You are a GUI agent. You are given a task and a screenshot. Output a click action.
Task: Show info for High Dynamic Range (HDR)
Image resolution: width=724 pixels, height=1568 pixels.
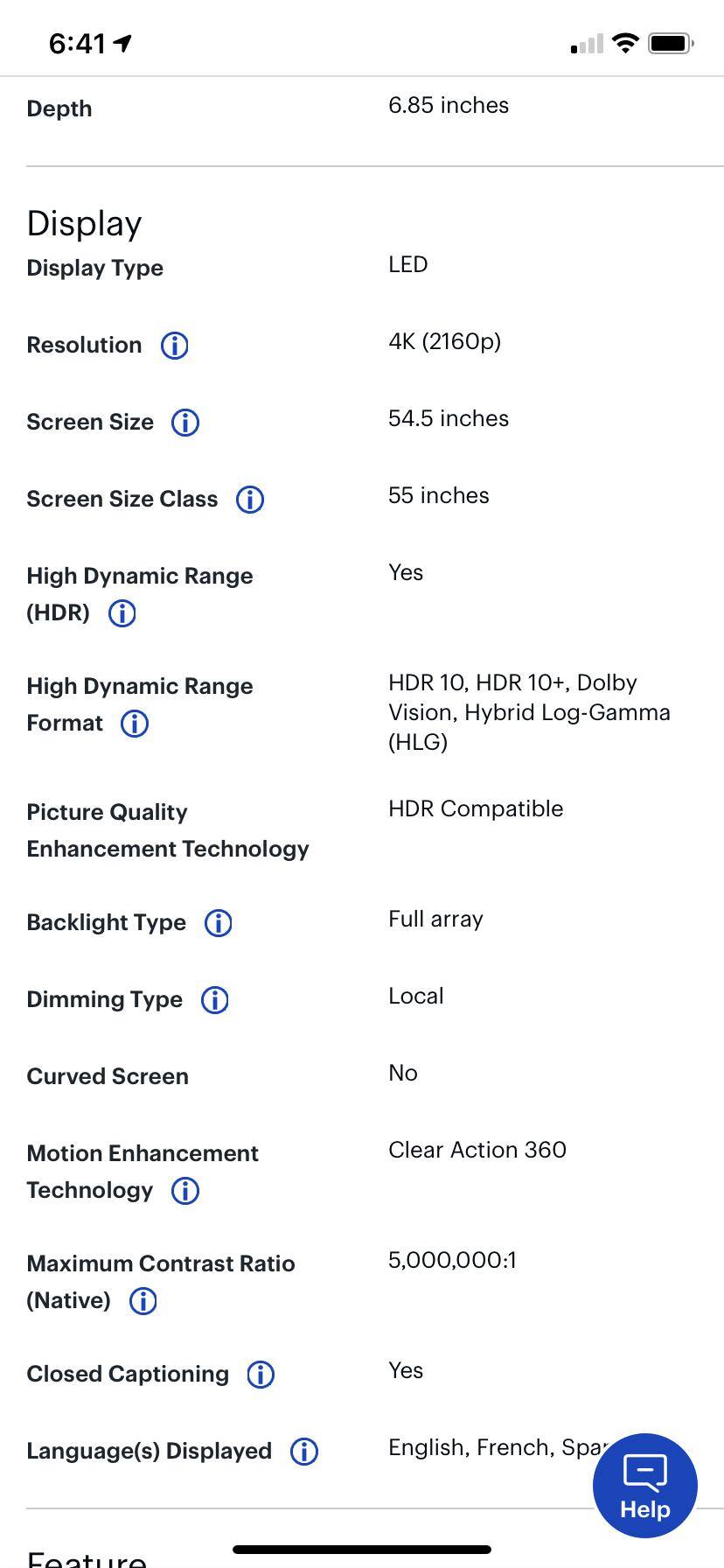pos(122,613)
